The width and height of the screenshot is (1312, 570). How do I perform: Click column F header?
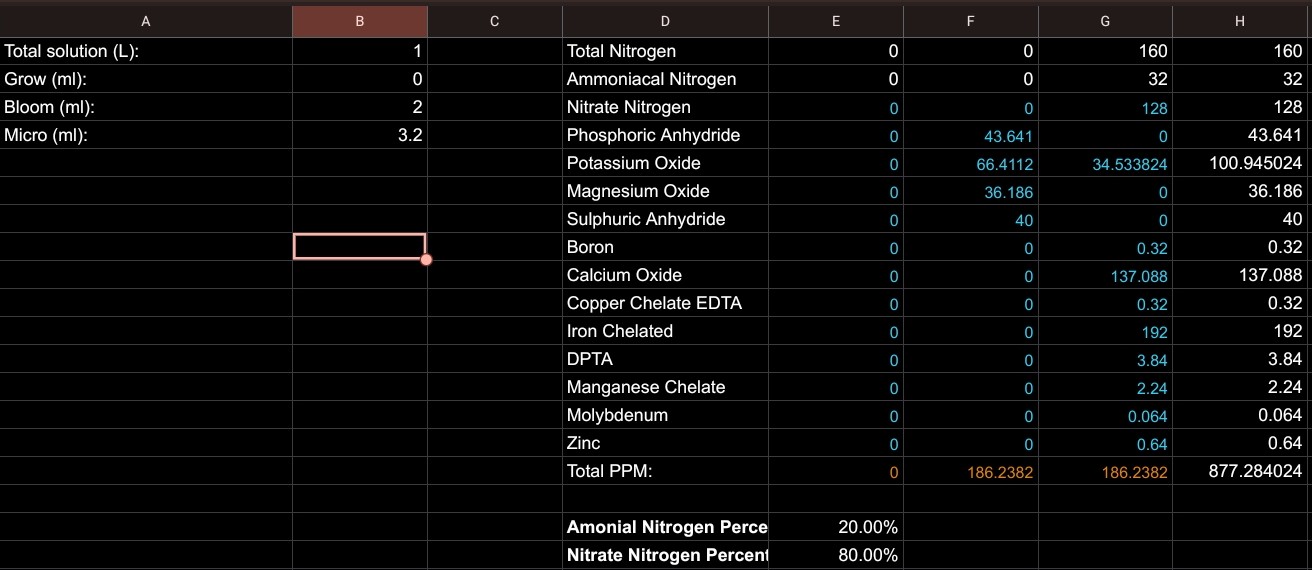(x=970, y=21)
